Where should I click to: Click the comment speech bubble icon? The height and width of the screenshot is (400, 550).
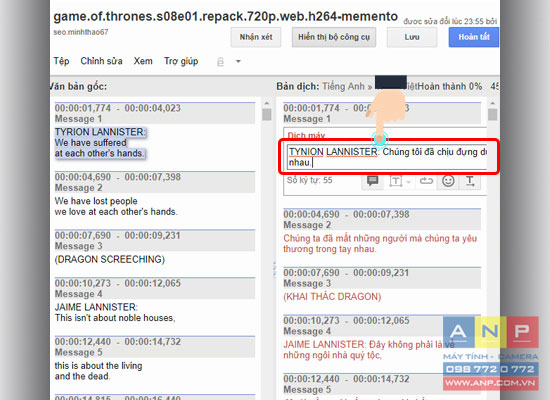(x=372, y=181)
